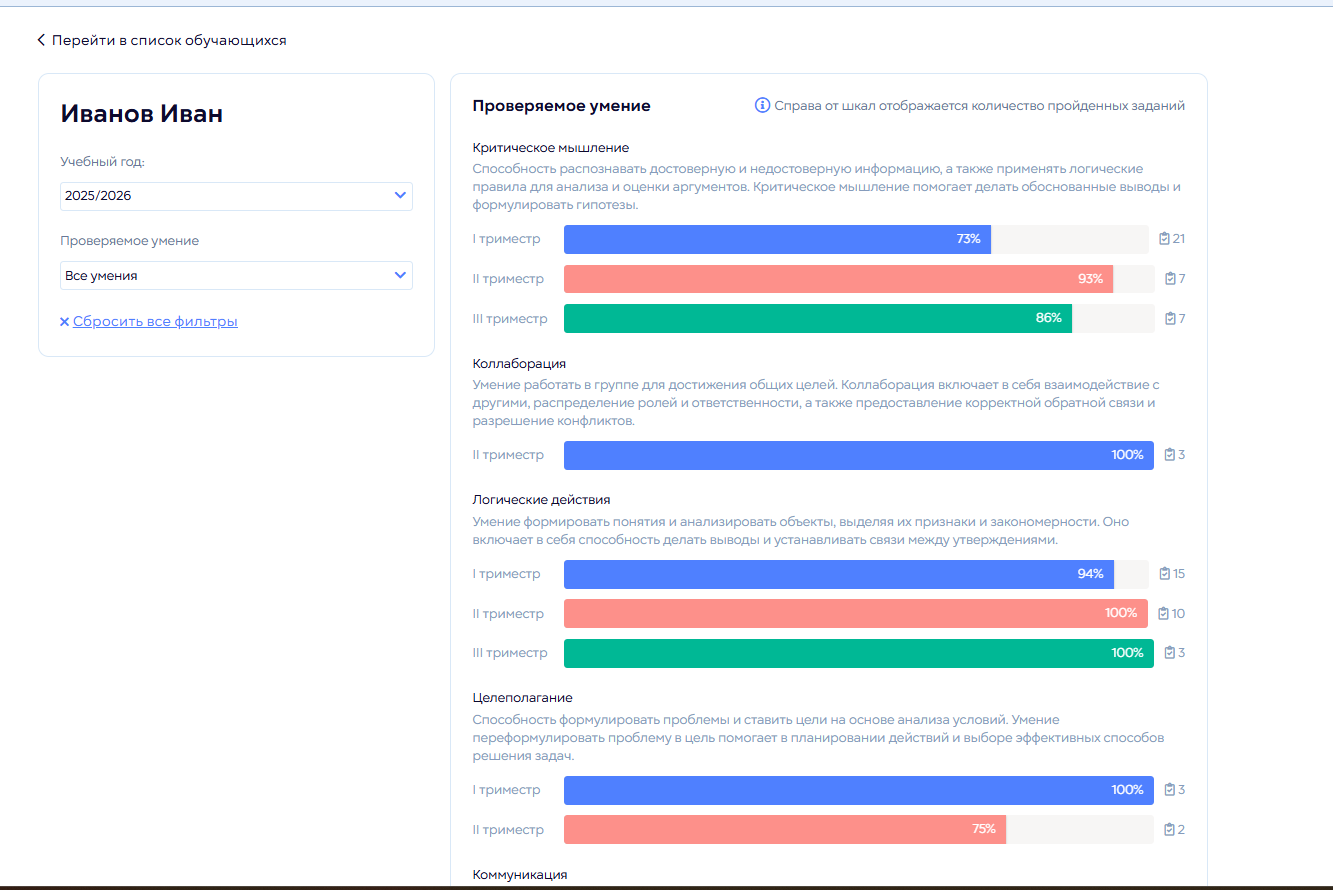The width and height of the screenshot is (1333, 890).
Task: Open the Проверяемое умение dropdown showing Все умения
Action: point(236,275)
